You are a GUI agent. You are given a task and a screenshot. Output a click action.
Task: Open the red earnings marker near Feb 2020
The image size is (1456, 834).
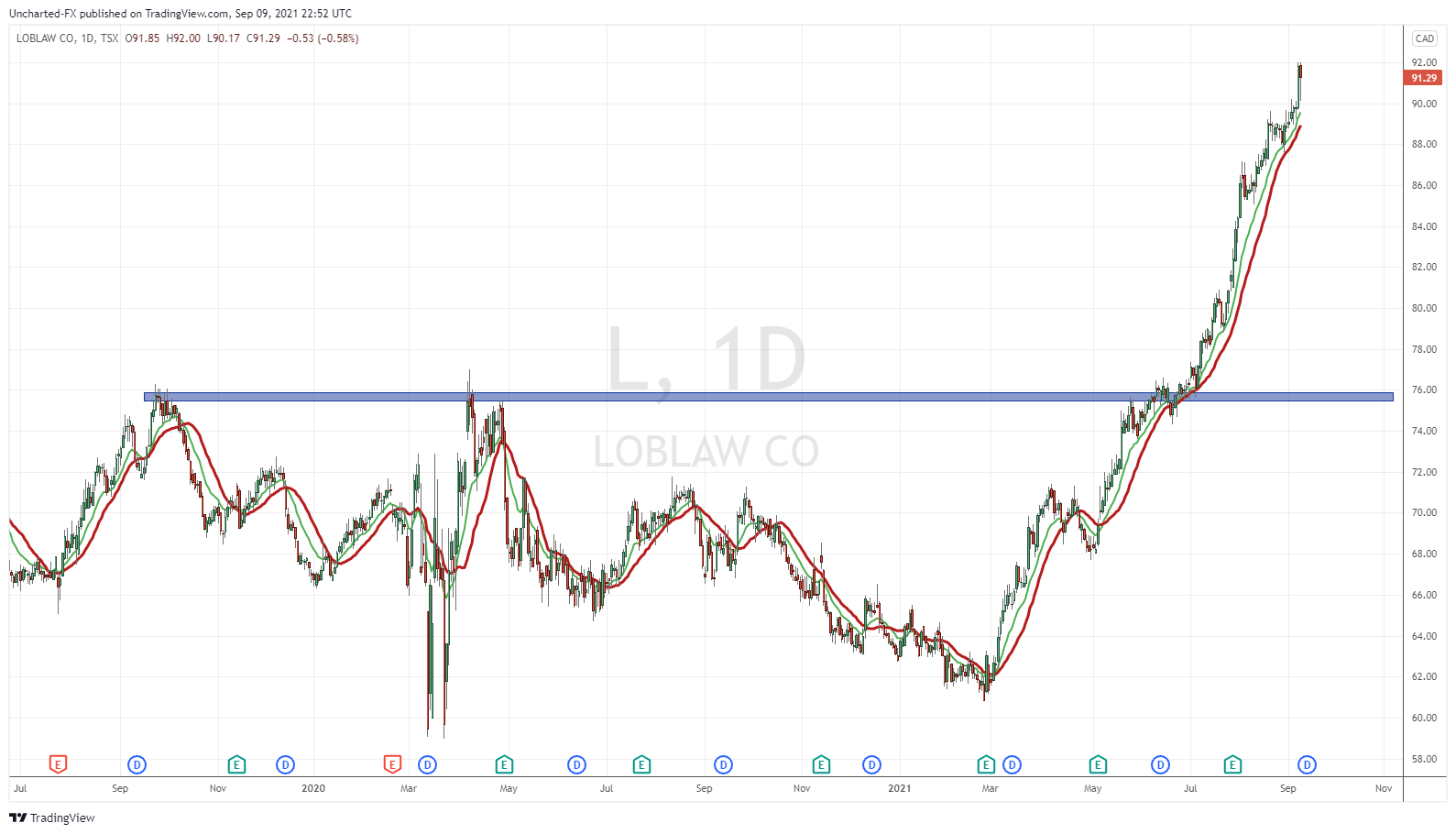click(x=392, y=763)
